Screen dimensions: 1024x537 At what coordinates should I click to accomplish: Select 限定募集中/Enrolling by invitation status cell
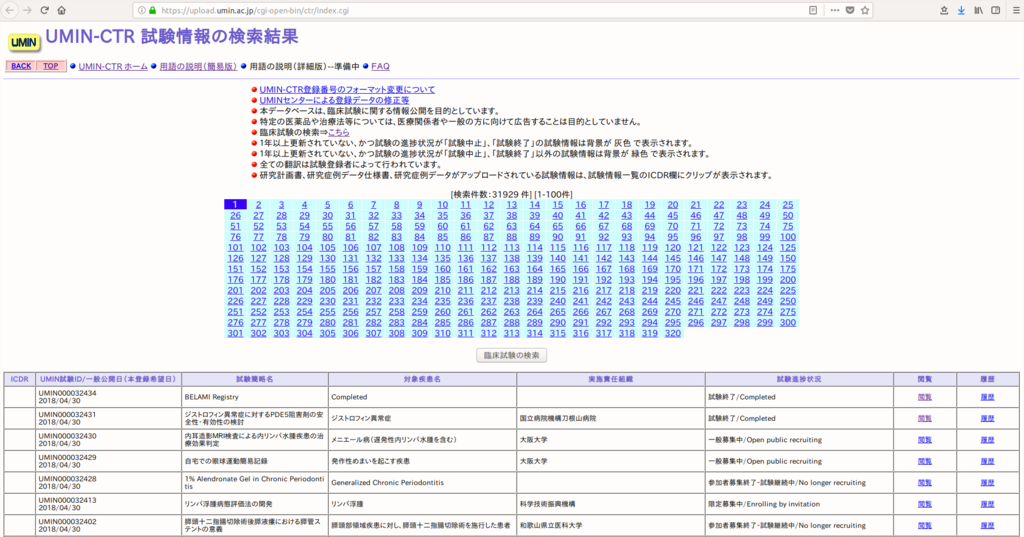(x=799, y=504)
